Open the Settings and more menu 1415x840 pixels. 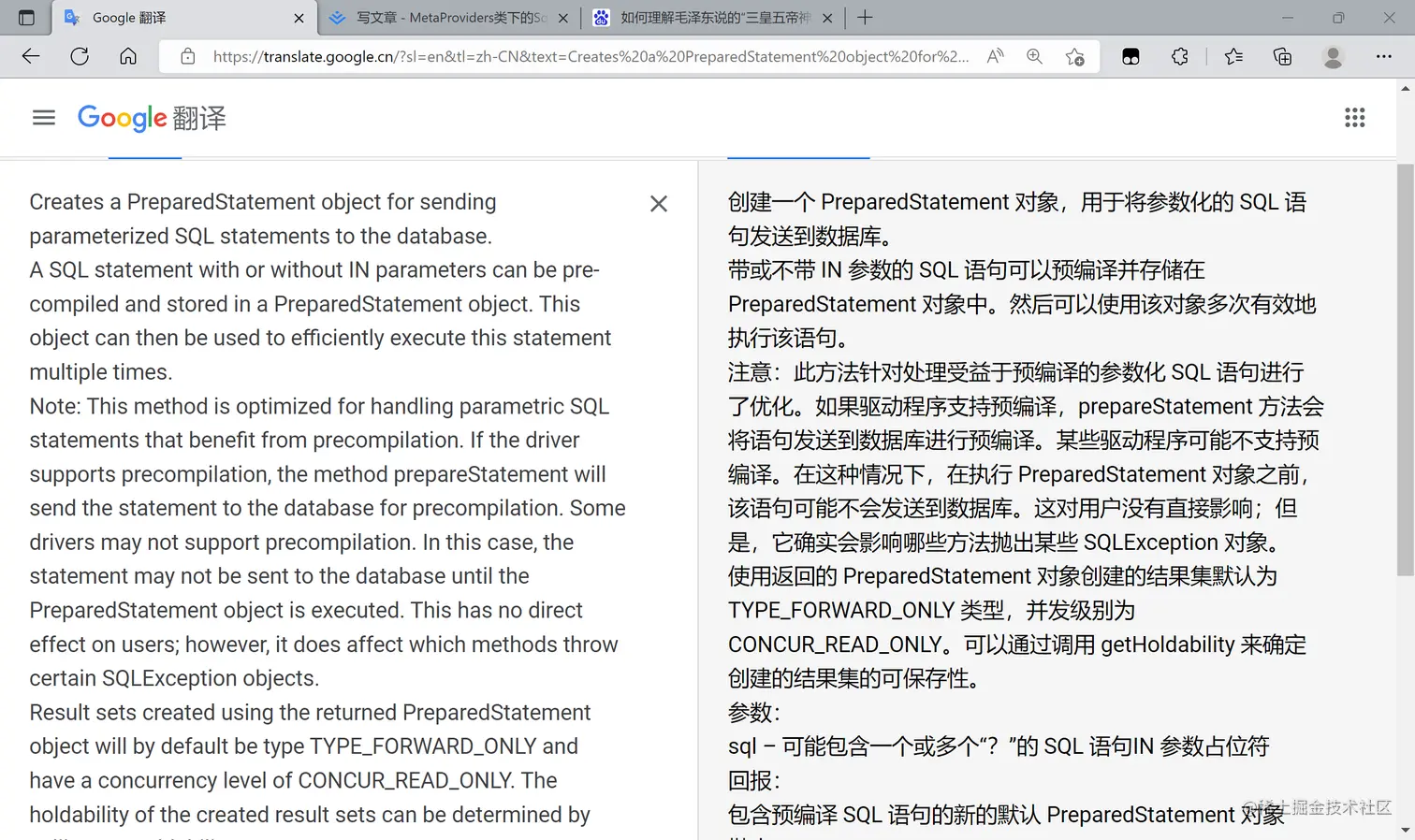pos(1383,56)
